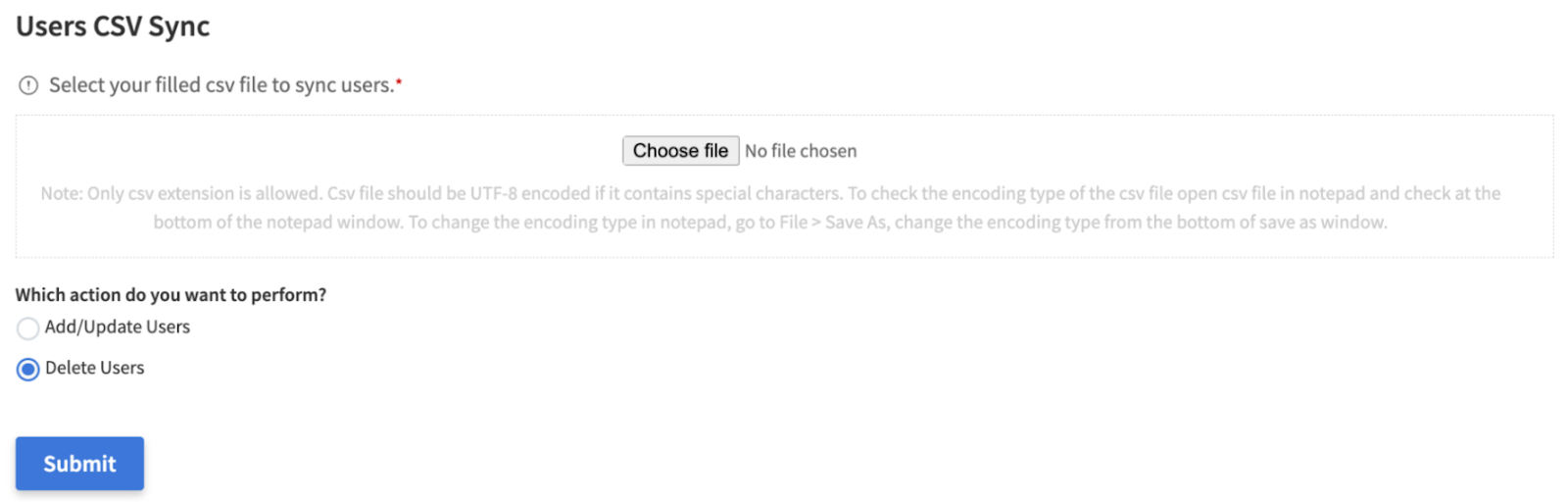This screenshot has width=1568, height=502.
Task: Click the "Add/Update Users" option label
Action: [x=118, y=327]
